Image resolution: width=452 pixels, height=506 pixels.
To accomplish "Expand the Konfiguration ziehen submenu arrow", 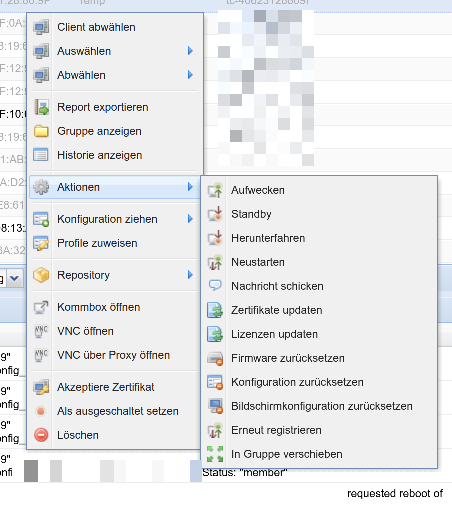I will [x=190, y=219].
